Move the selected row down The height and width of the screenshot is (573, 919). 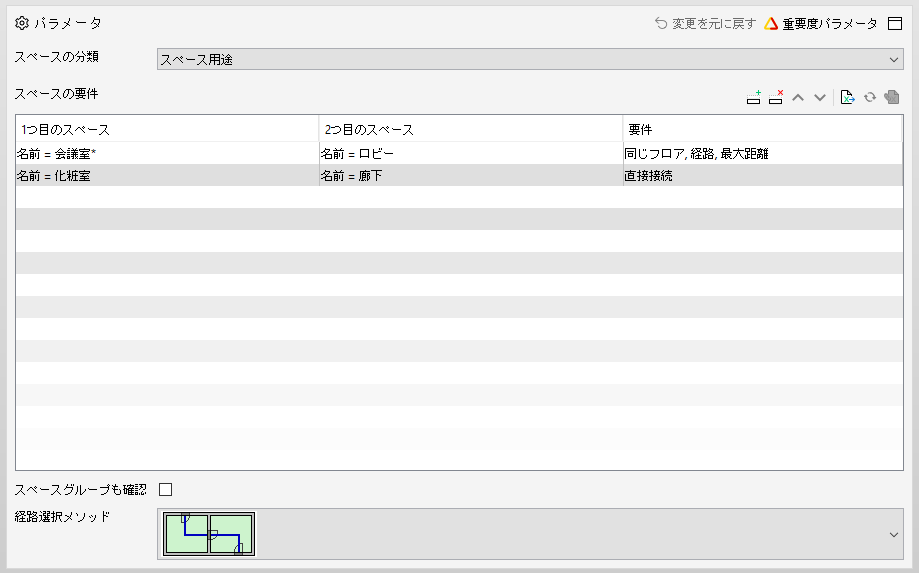tap(820, 97)
